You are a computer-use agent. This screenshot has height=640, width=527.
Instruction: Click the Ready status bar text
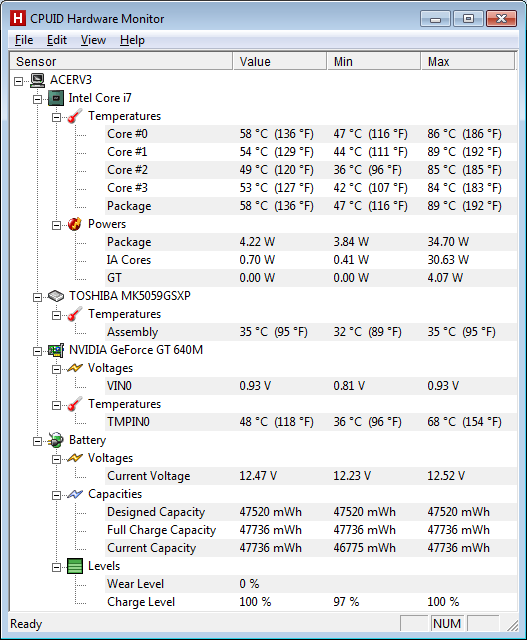coord(26,624)
